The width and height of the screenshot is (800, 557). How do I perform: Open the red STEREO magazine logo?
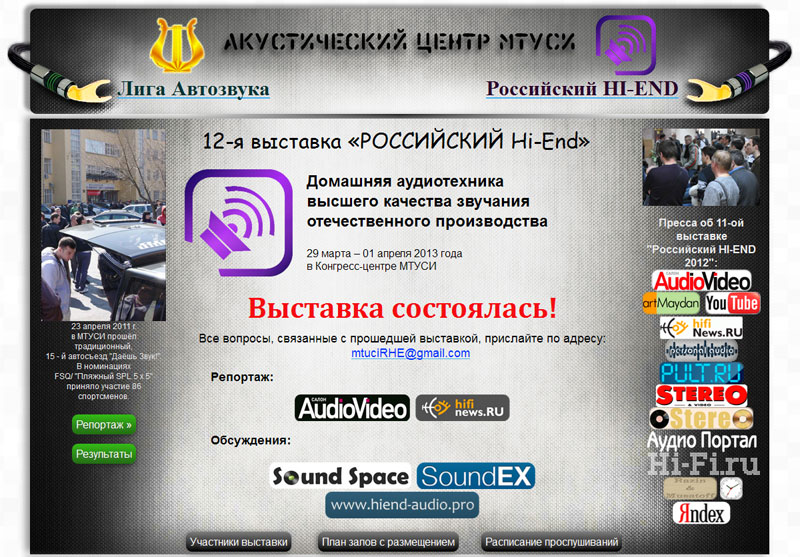coord(702,395)
